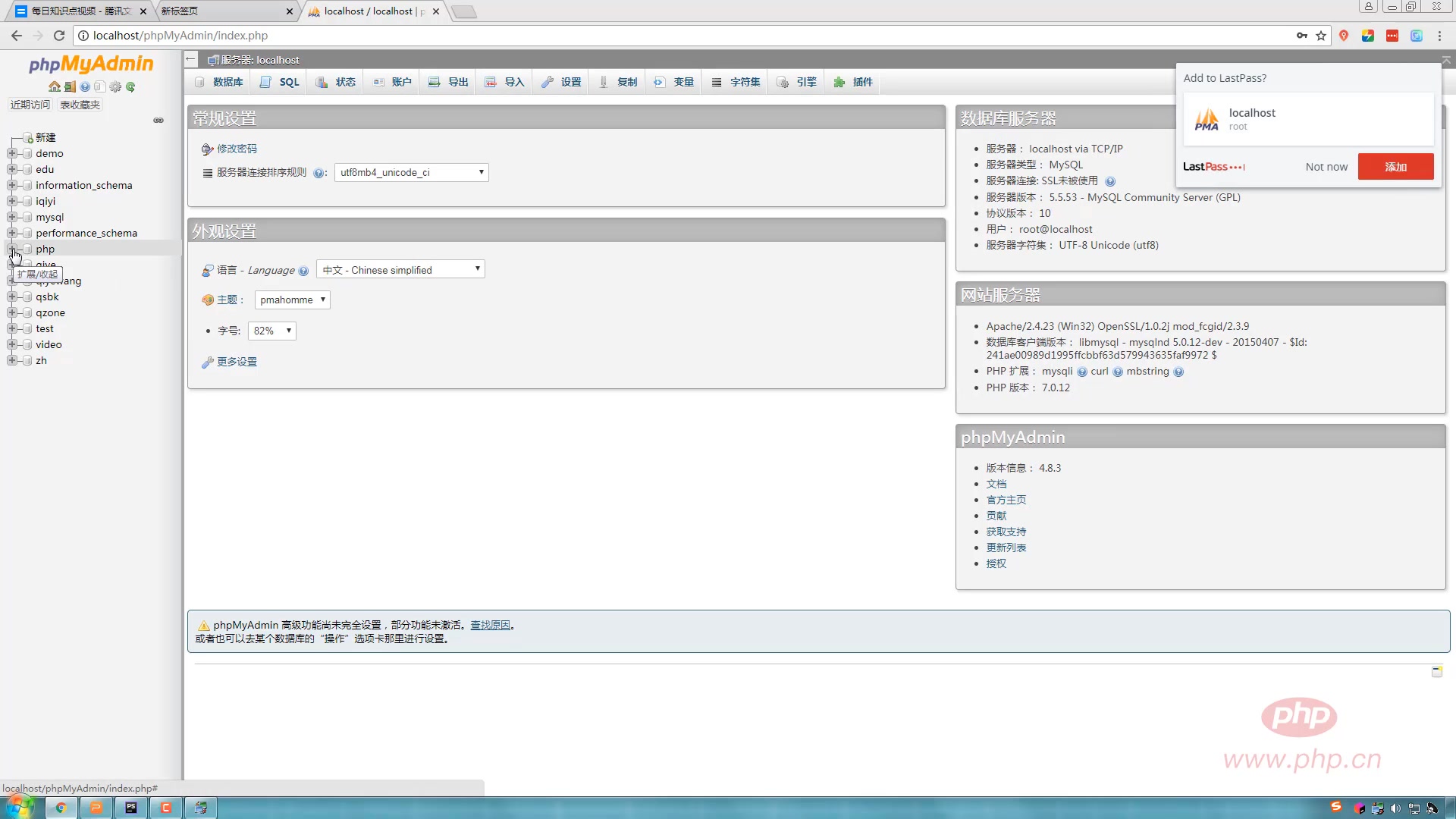Click the green reload icon in the sidebar
The width and height of the screenshot is (1456, 819).
(x=130, y=87)
